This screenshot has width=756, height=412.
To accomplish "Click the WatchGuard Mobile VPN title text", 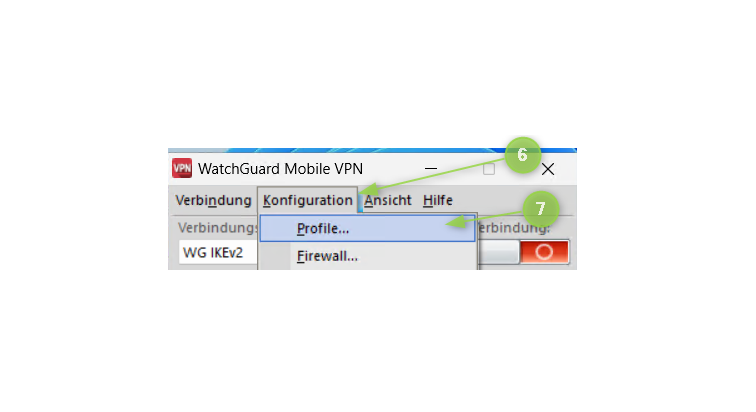I will click(280, 169).
